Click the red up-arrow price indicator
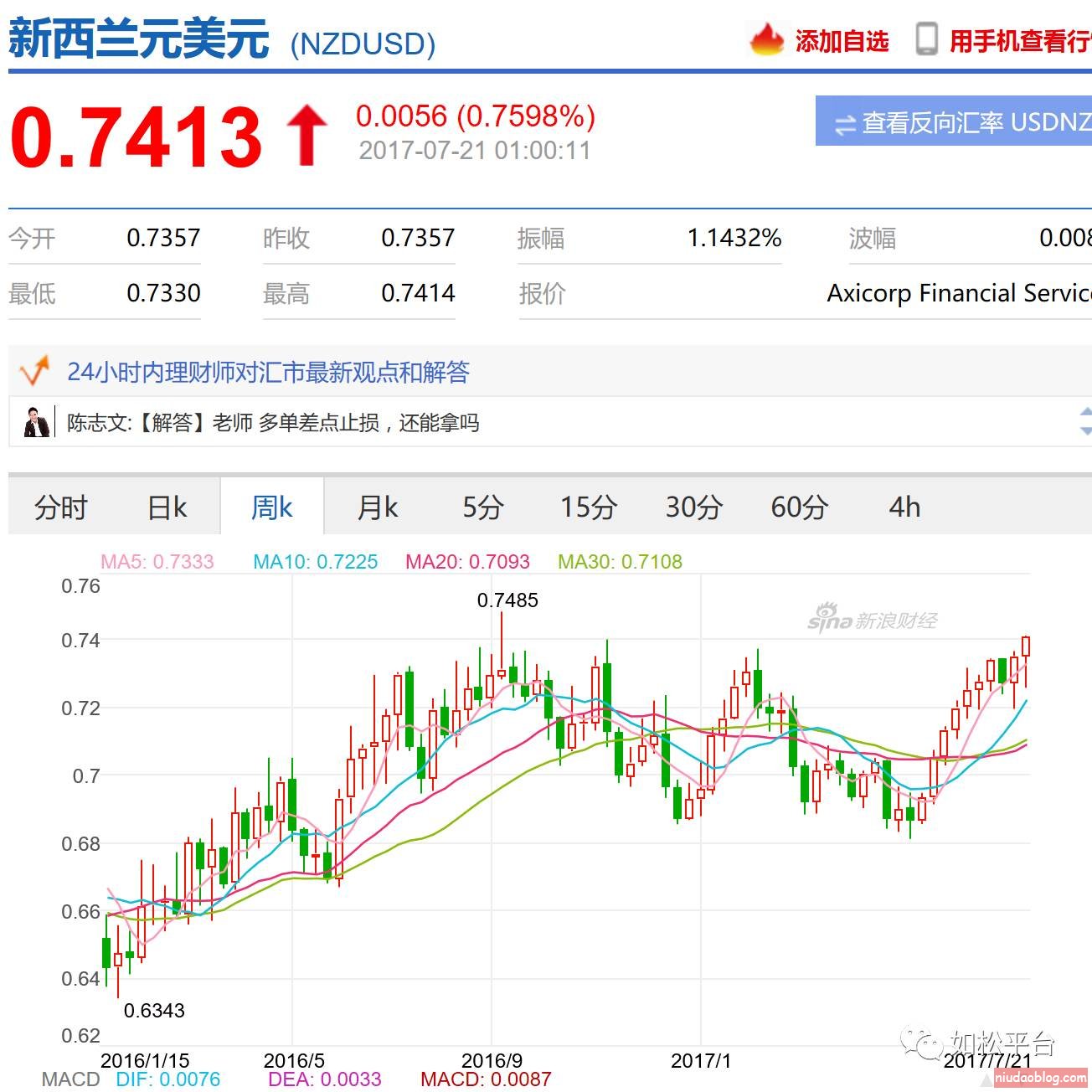The height and width of the screenshot is (1092, 1092). click(306, 136)
